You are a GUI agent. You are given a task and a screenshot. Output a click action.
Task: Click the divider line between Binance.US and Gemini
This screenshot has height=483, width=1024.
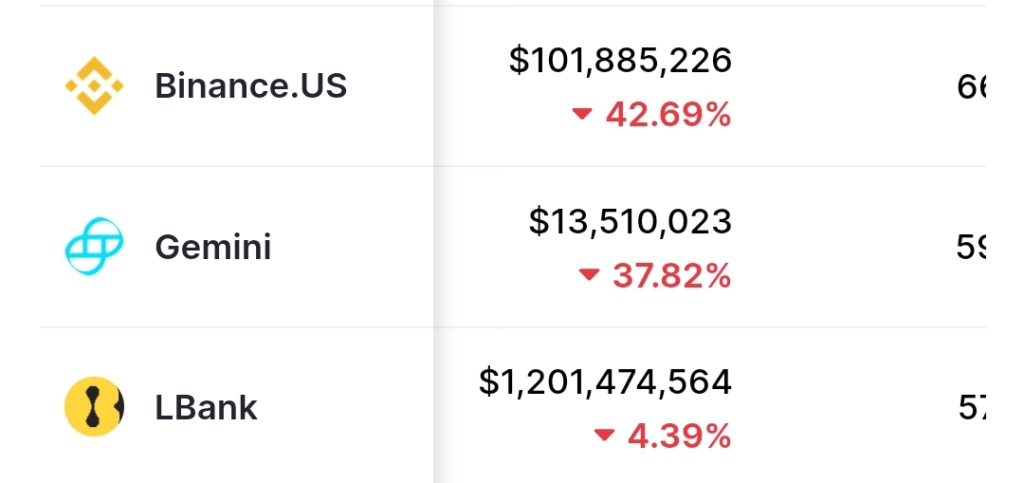pyautogui.click(x=513, y=166)
